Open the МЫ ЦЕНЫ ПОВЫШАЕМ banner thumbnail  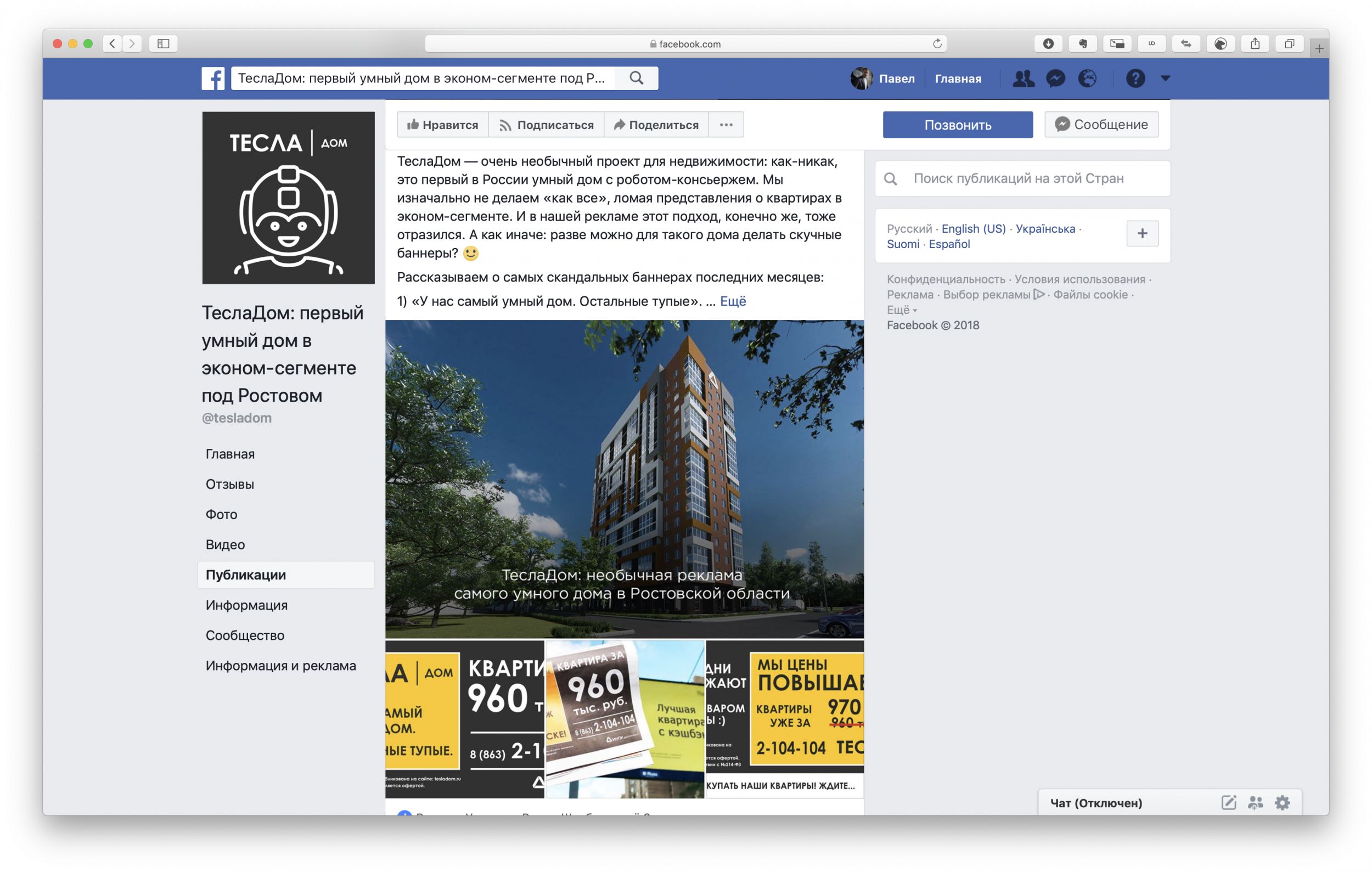785,719
